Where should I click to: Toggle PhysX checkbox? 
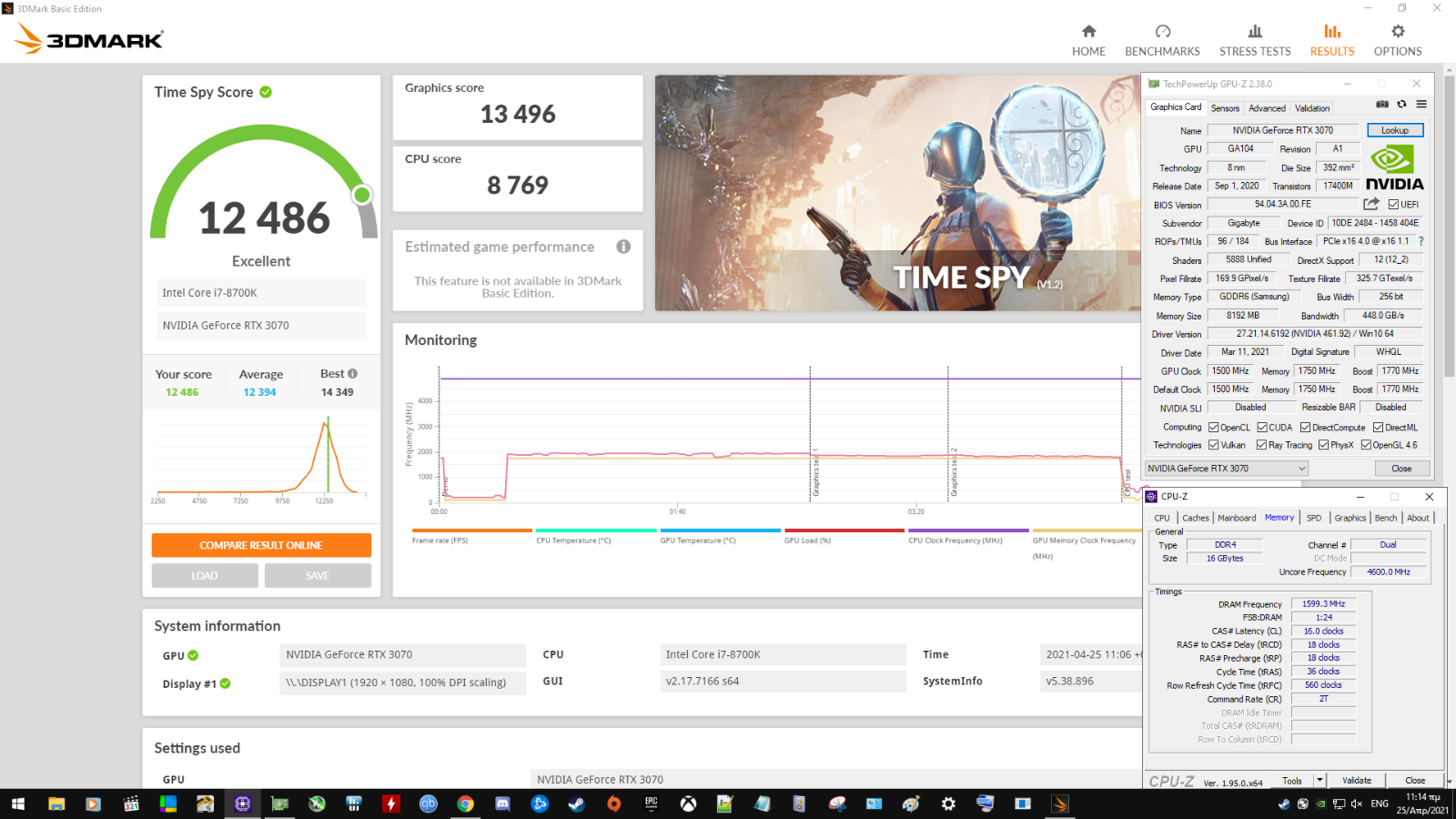[1323, 445]
